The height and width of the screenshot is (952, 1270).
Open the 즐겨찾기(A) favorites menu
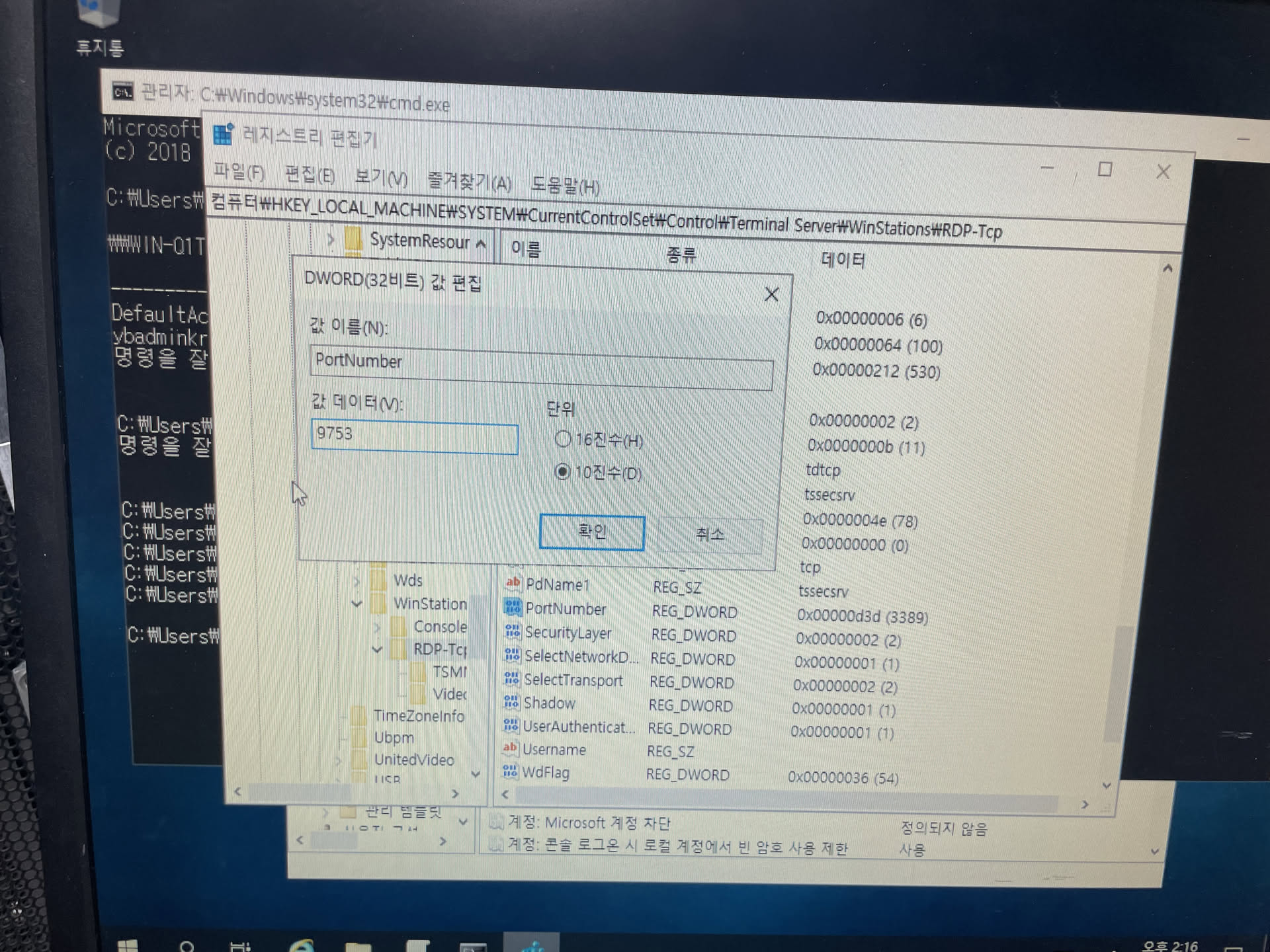tap(469, 182)
